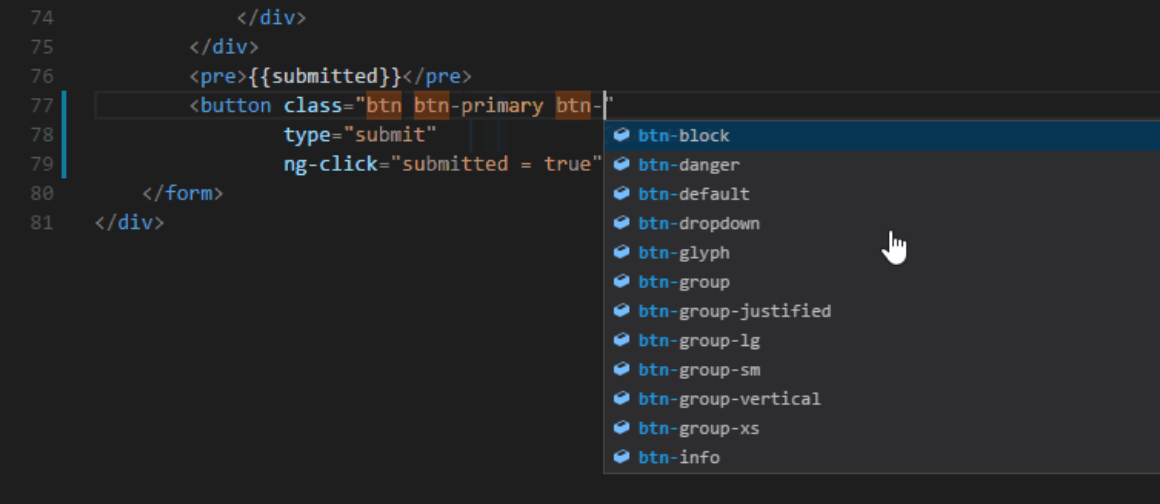Click line number 80 in the gutter
1160x504 pixels.
pos(42,193)
